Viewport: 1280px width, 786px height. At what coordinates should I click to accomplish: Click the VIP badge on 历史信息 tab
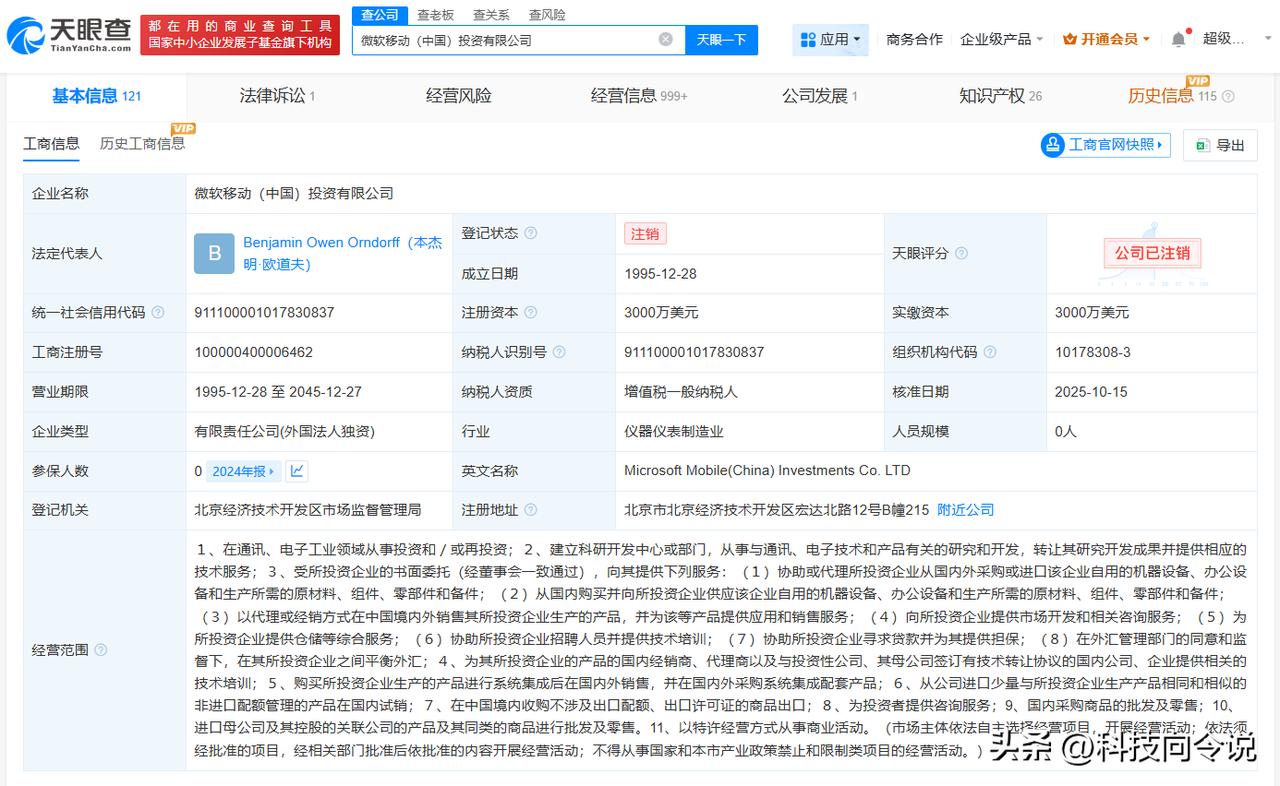(x=1196, y=79)
